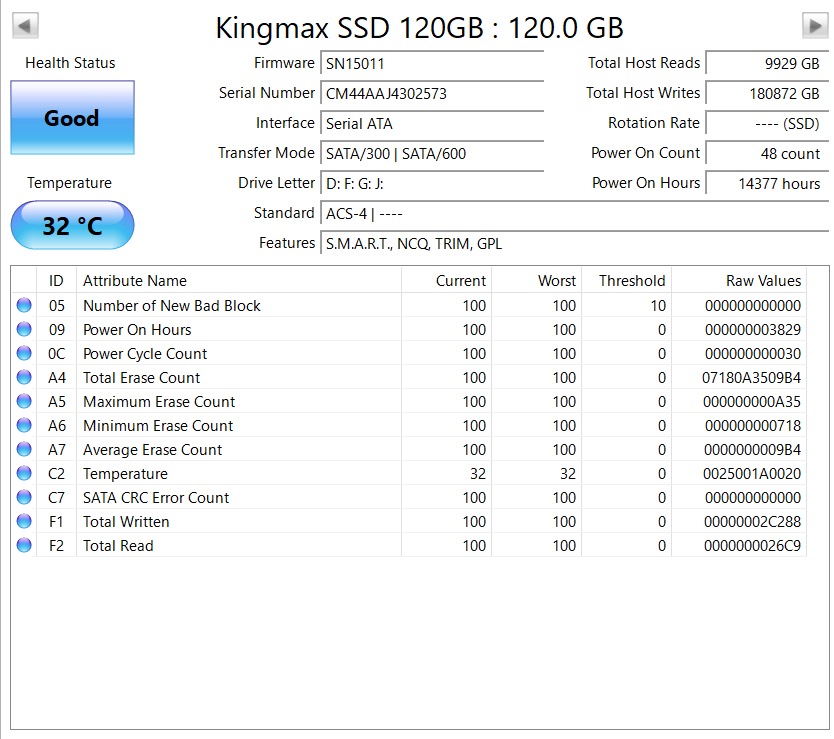
Task: Click raw value 000000000030
Action: tap(753, 353)
